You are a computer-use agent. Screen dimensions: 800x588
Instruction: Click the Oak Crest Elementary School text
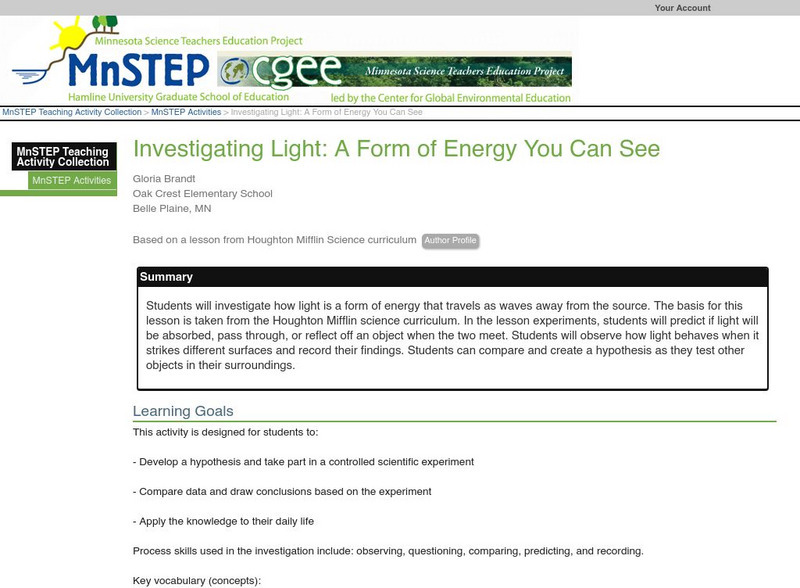click(x=202, y=193)
